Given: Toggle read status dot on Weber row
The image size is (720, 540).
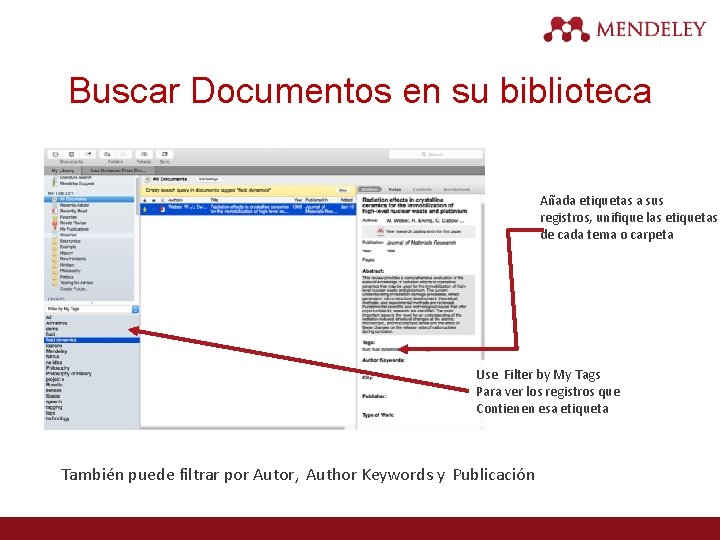Looking at the screenshot, I should pos(154,209).
